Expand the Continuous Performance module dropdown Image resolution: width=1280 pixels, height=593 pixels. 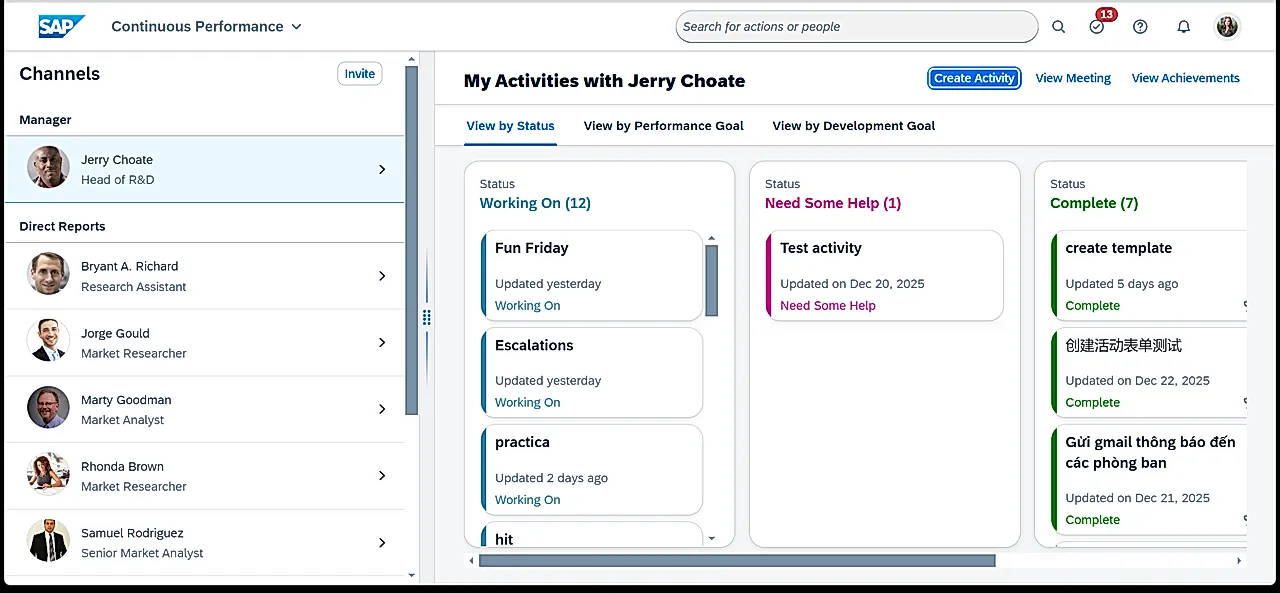[296, 27]
